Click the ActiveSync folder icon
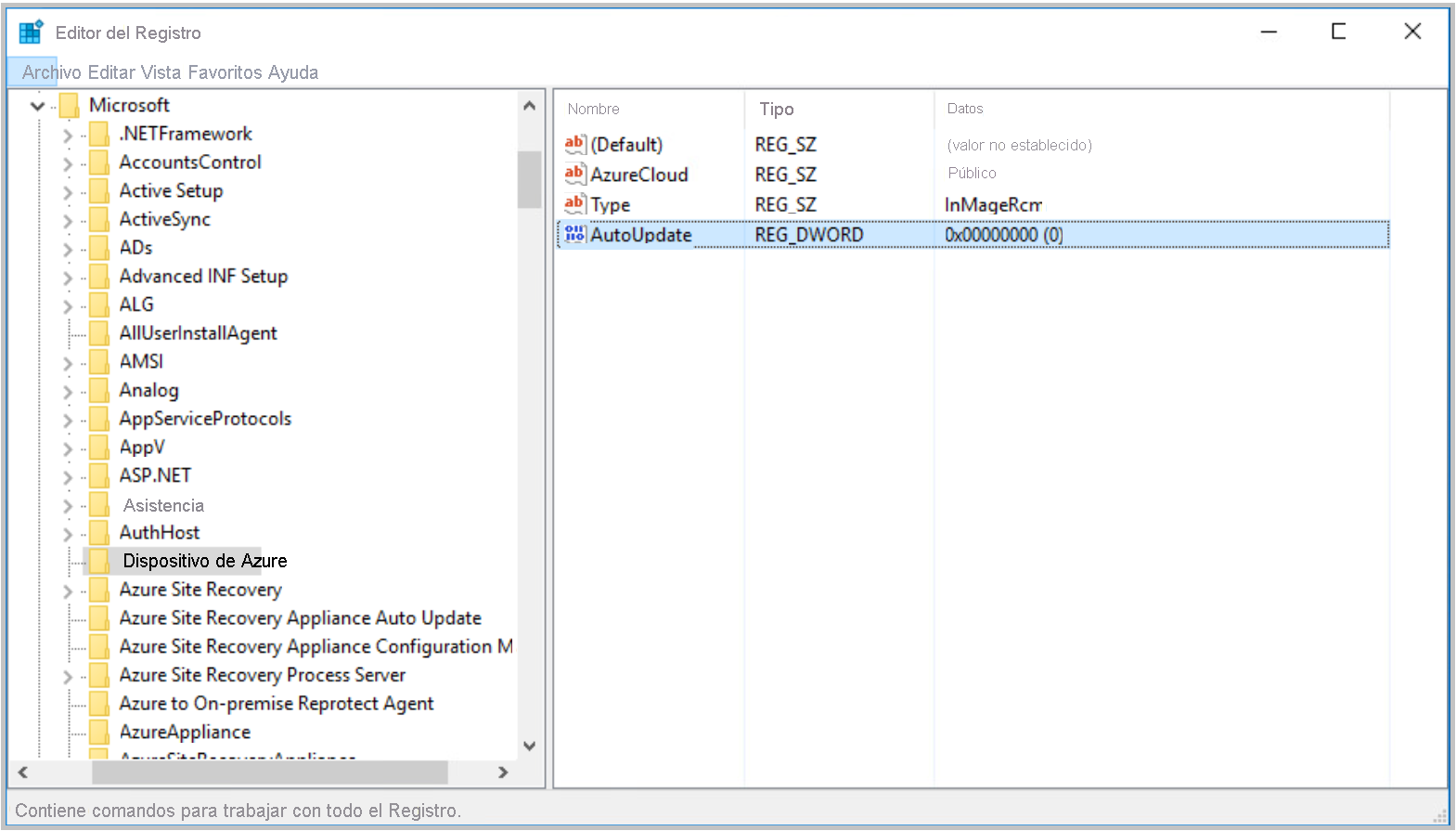 99,220
